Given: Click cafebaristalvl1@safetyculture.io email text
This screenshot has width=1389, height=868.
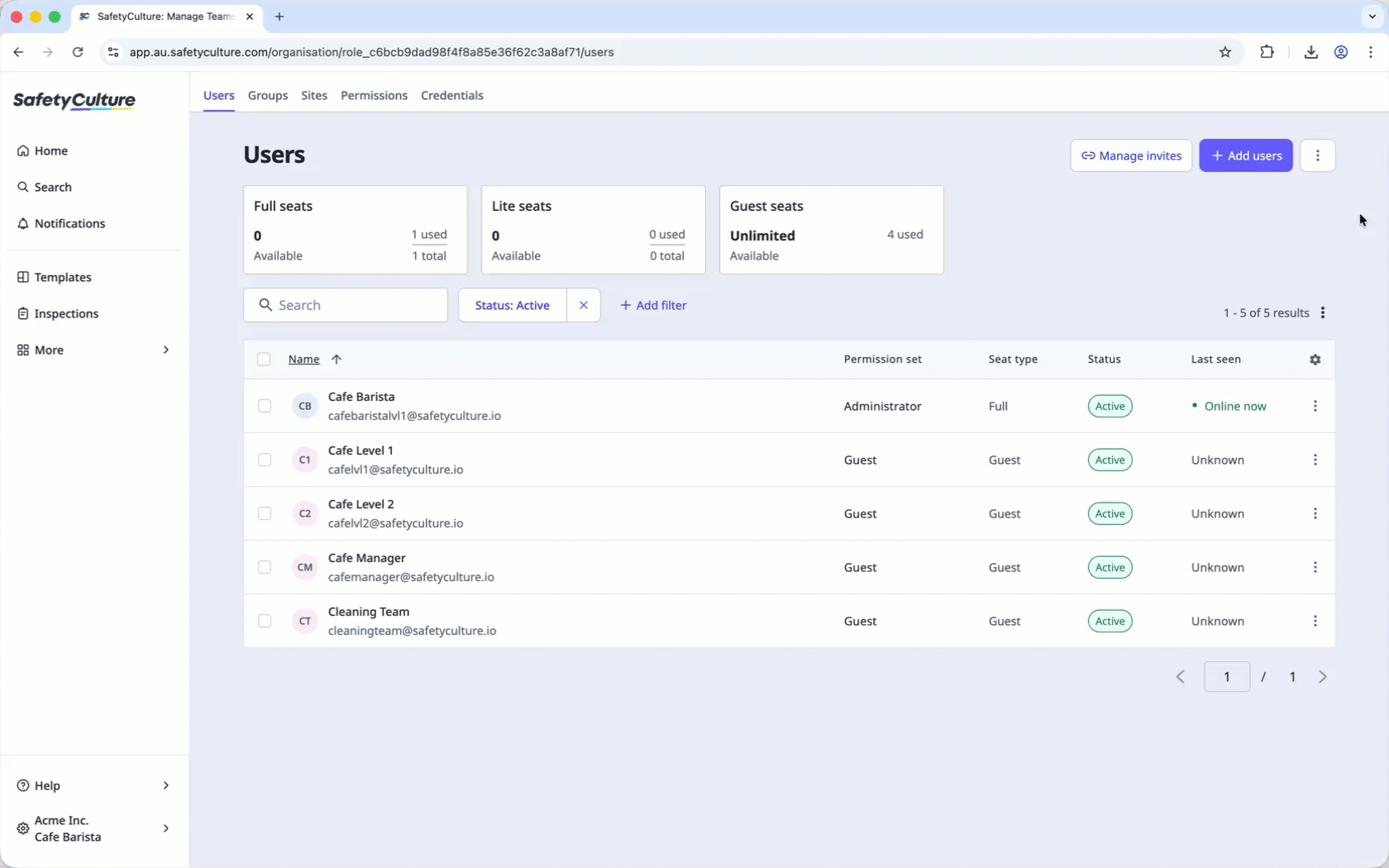Looking at the screenshot, I should pyautogui.click(x=414, y=416).
